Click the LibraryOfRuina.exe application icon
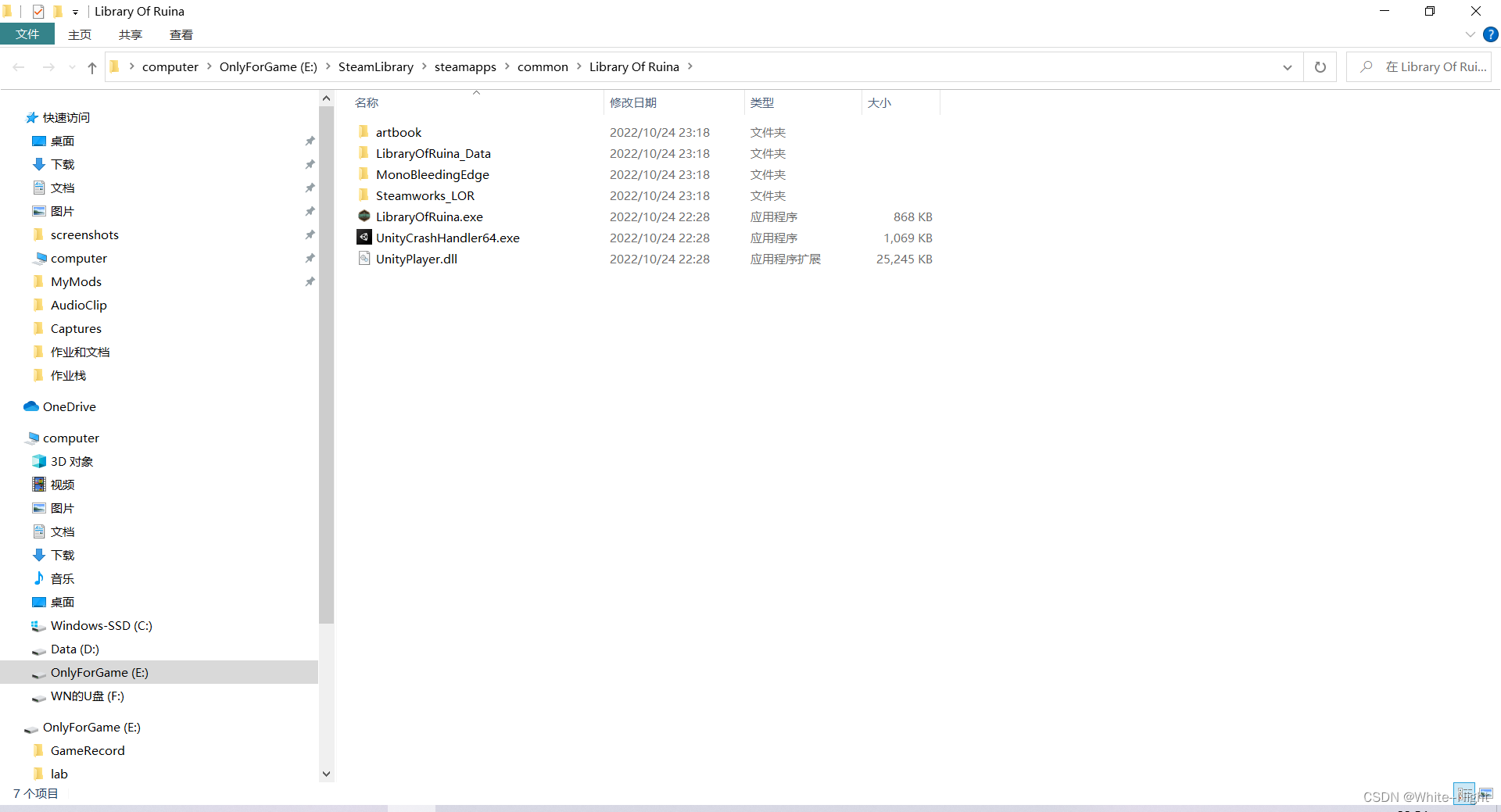The image size is (1501, 812). [364, 216]
